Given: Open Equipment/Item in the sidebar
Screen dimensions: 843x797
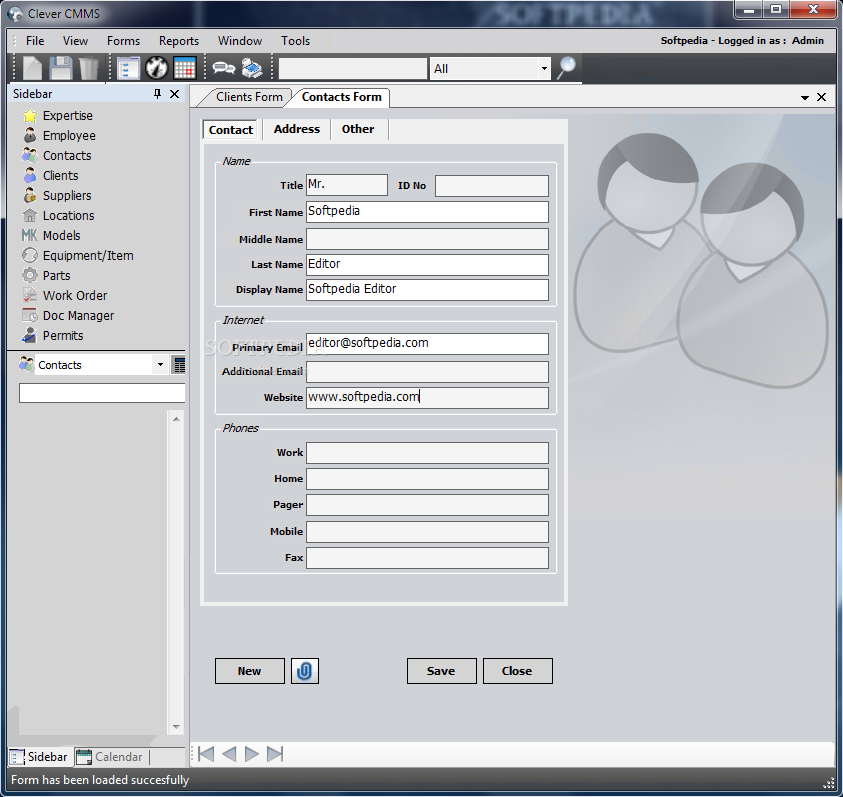Looking at the screenshot, I should click(88, 255).
